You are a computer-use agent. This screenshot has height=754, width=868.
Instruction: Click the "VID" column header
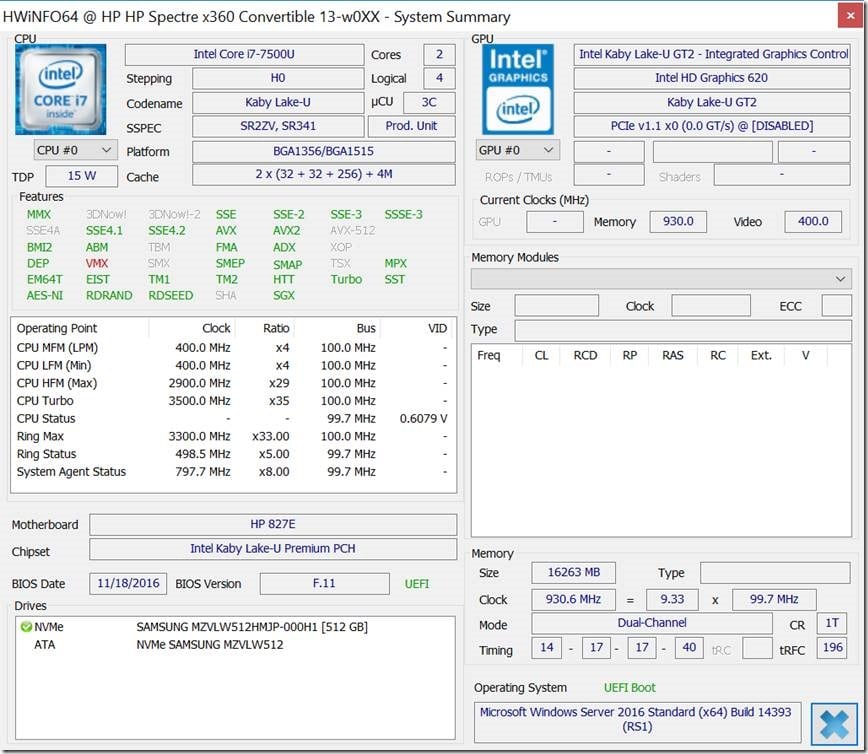(x=418, y=328)
